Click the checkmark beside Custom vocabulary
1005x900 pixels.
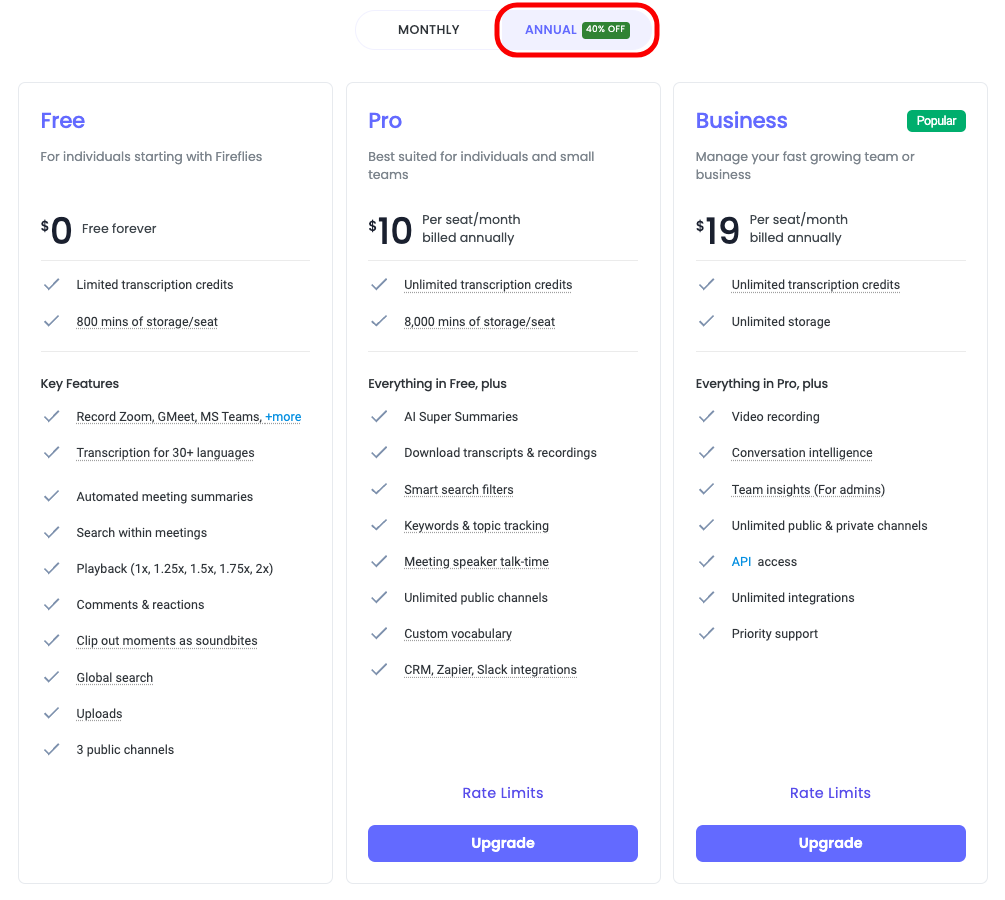pos(379,634)
